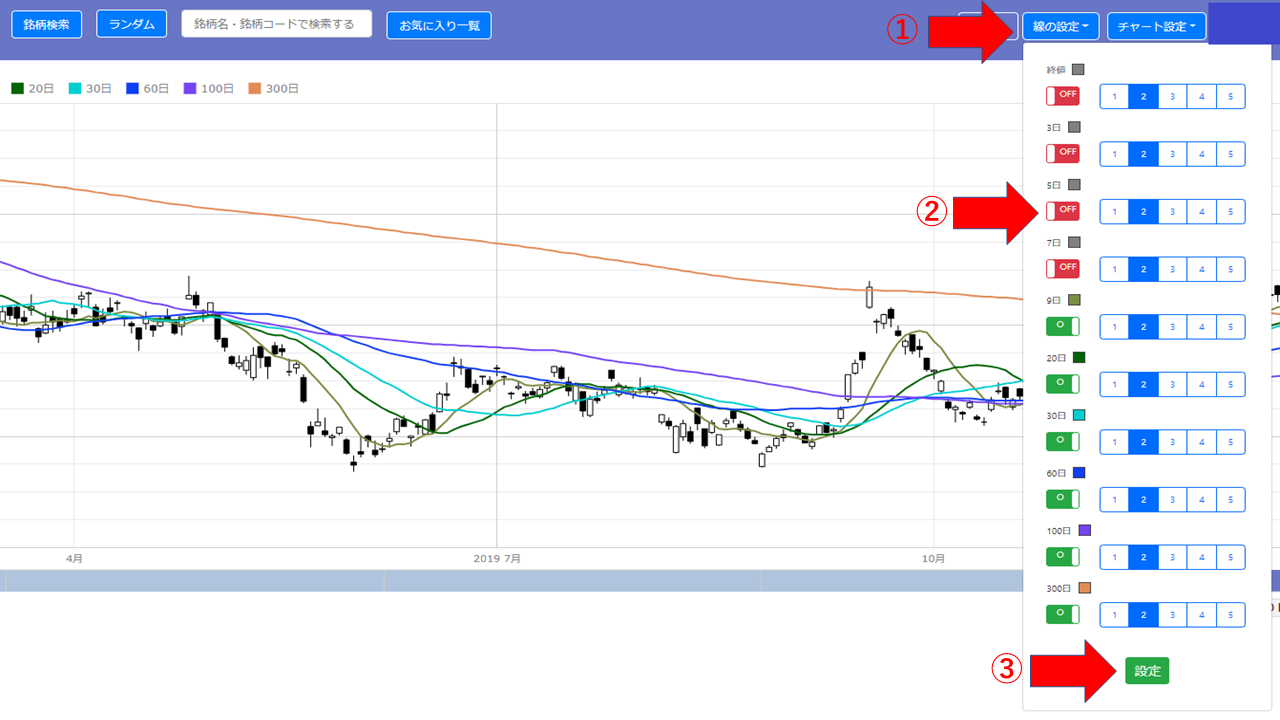Open the チャート設定 dropdown menu
This screenshot has height=720, width=1280.
(x=1156, y=26)
